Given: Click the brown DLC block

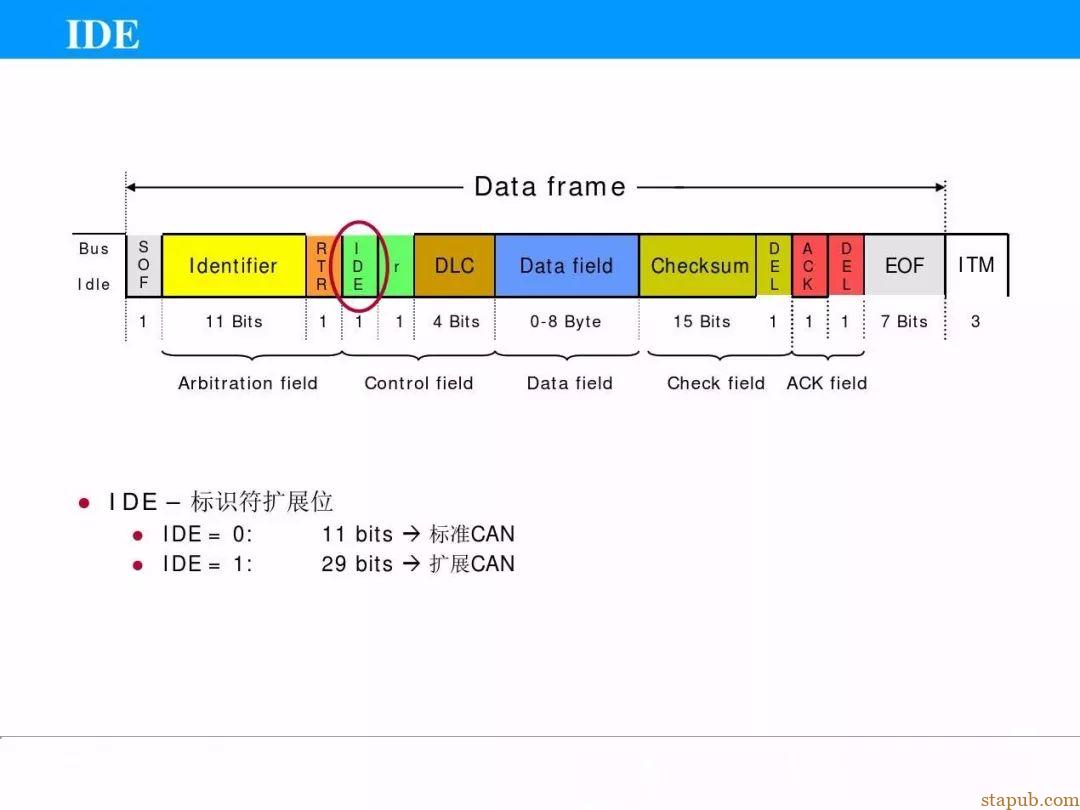Looking at the screenshot, I should coord(454,266).
